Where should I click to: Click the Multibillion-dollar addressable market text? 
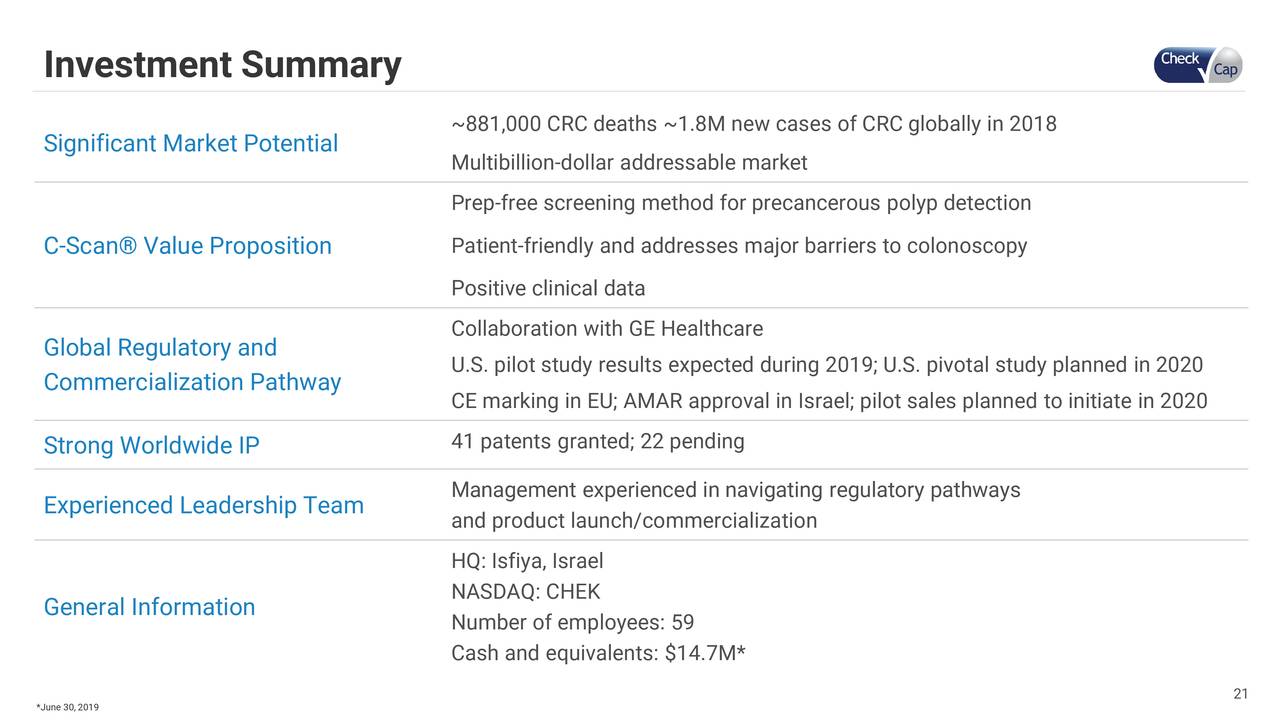click(x=629, y=163)
